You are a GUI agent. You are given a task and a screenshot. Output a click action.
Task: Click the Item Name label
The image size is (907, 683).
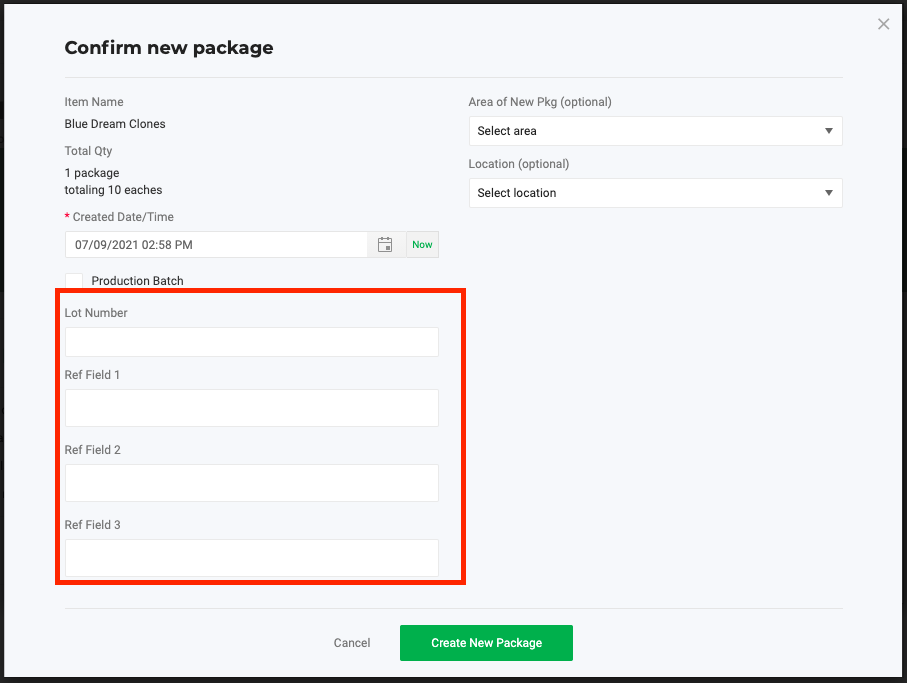pos(94,102)
